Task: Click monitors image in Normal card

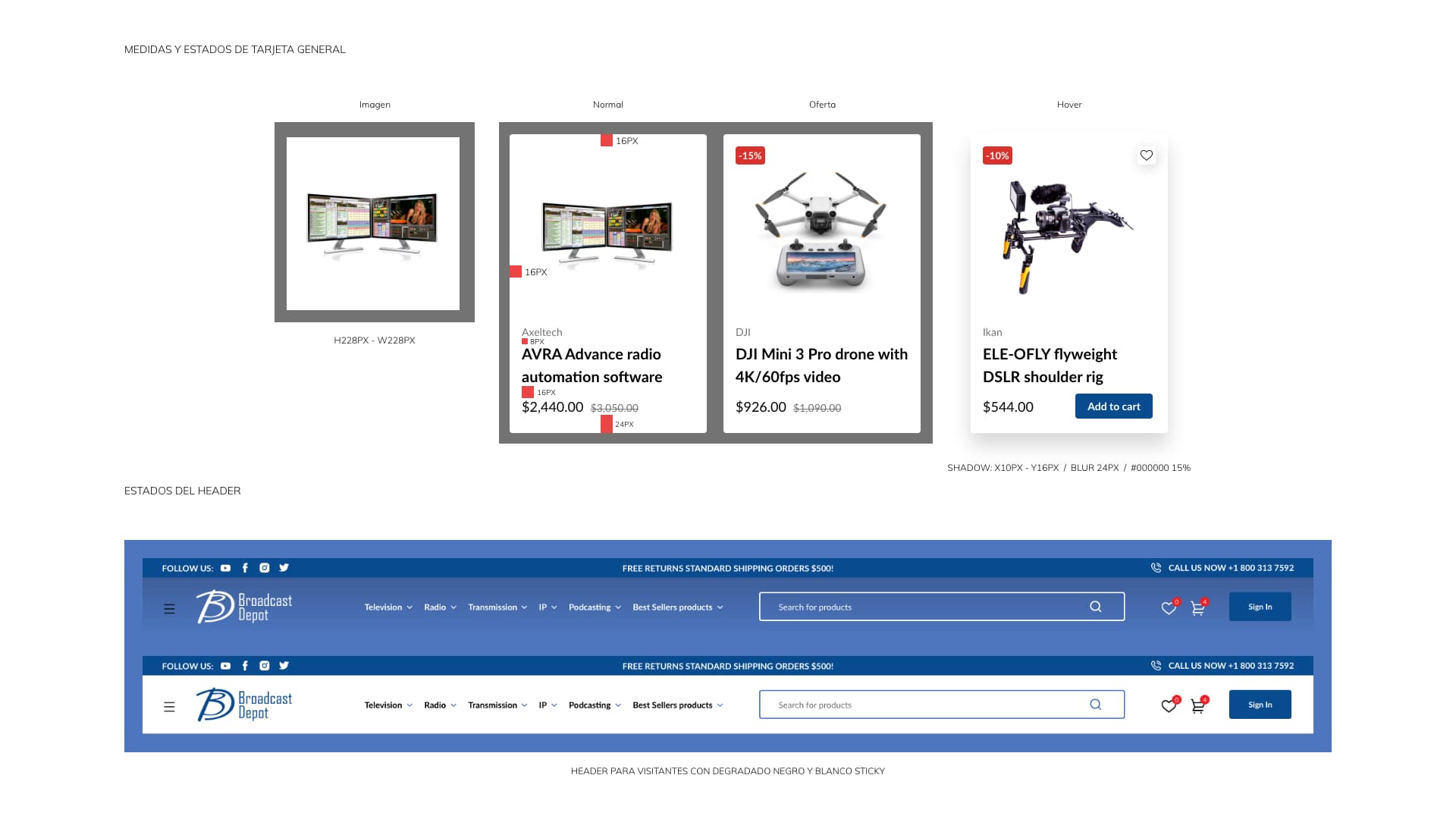Action: [x=607, y=234]
